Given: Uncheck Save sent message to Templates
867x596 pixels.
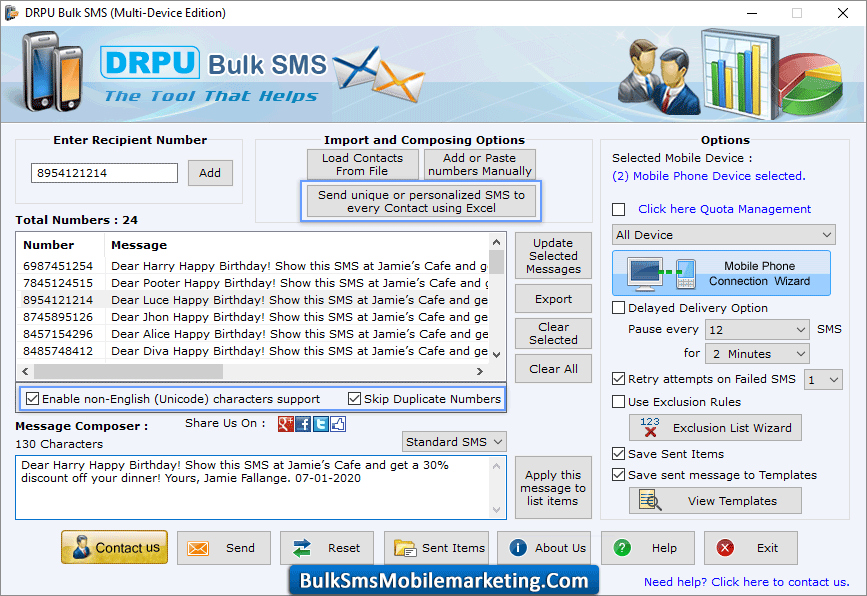Looking at the screenshot, I should pos(619,475).
